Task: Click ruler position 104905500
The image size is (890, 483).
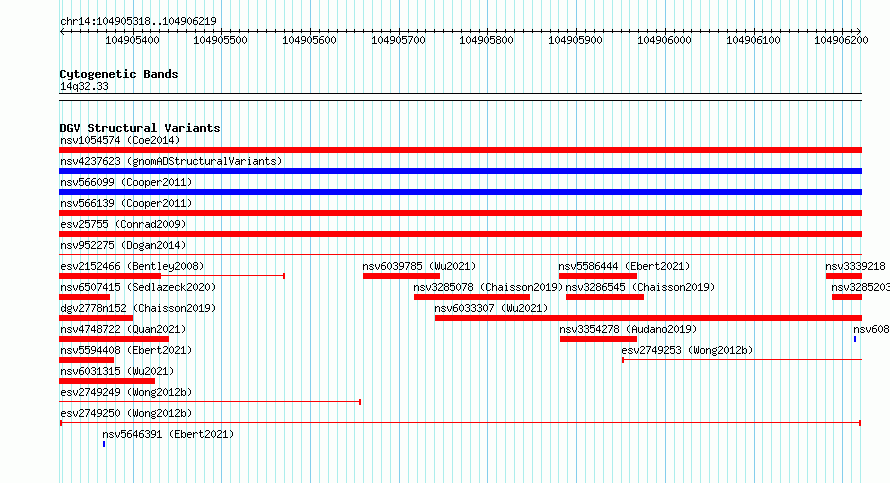Action: pyautogui.click(x=220, y=40)
